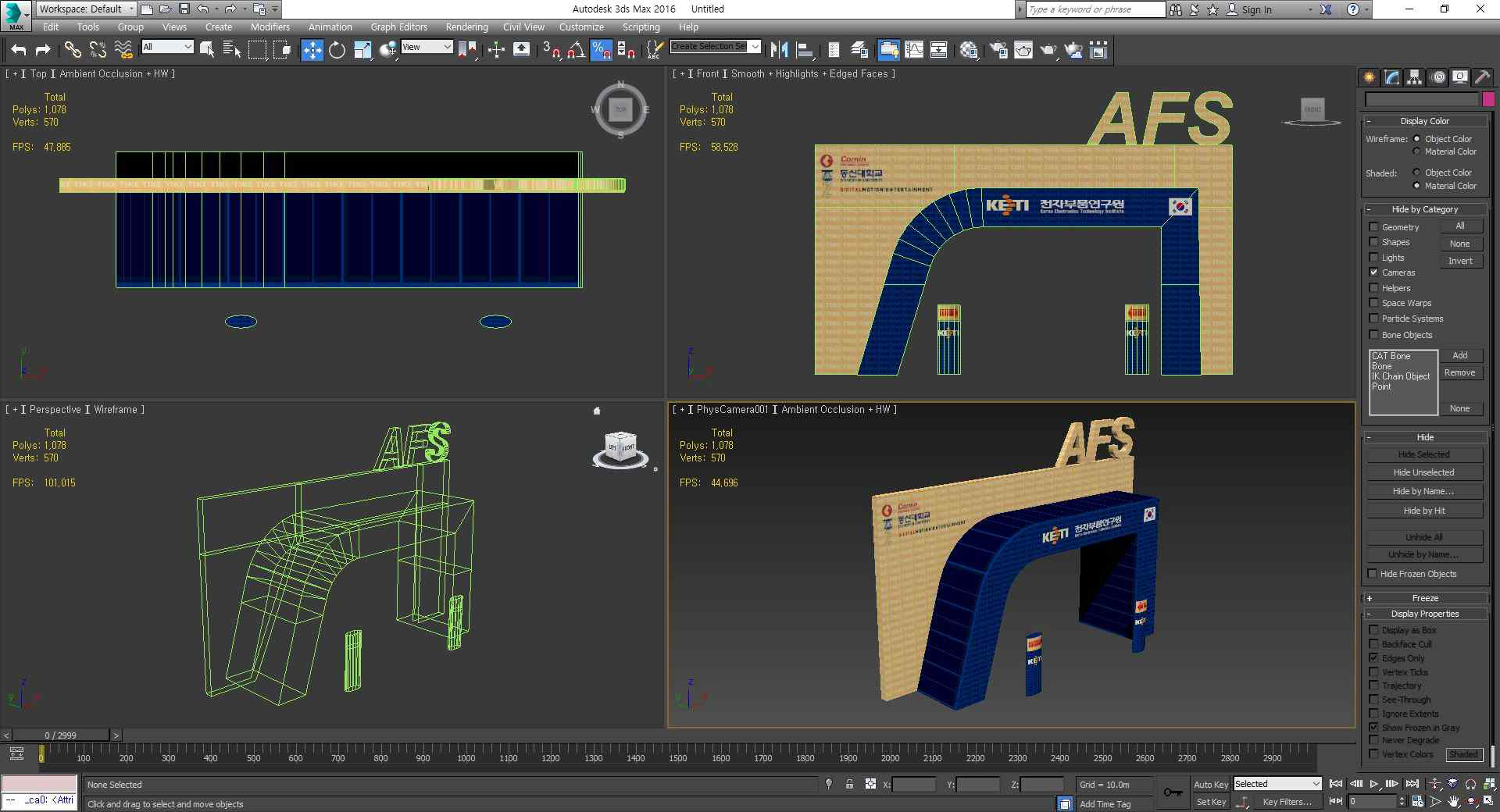Click the Invert category button
The image size is (1500, 812).
1460,261
